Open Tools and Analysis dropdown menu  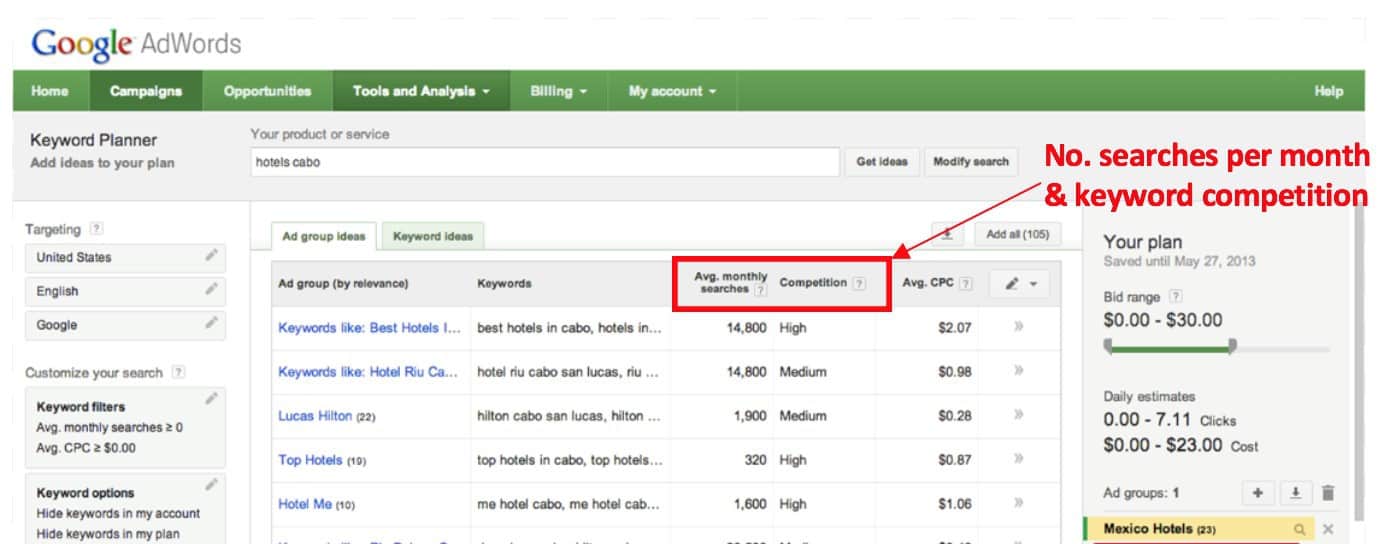[421, 91]
